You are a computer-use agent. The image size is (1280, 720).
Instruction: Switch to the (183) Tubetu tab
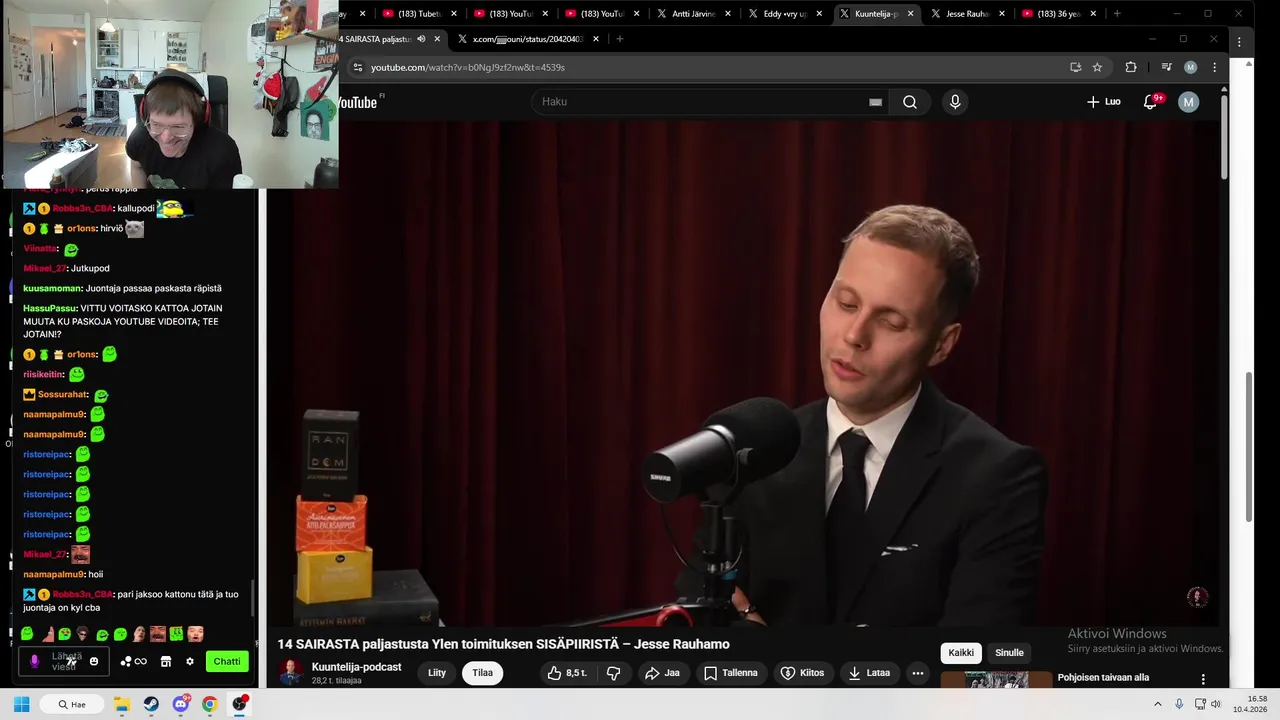418,14
